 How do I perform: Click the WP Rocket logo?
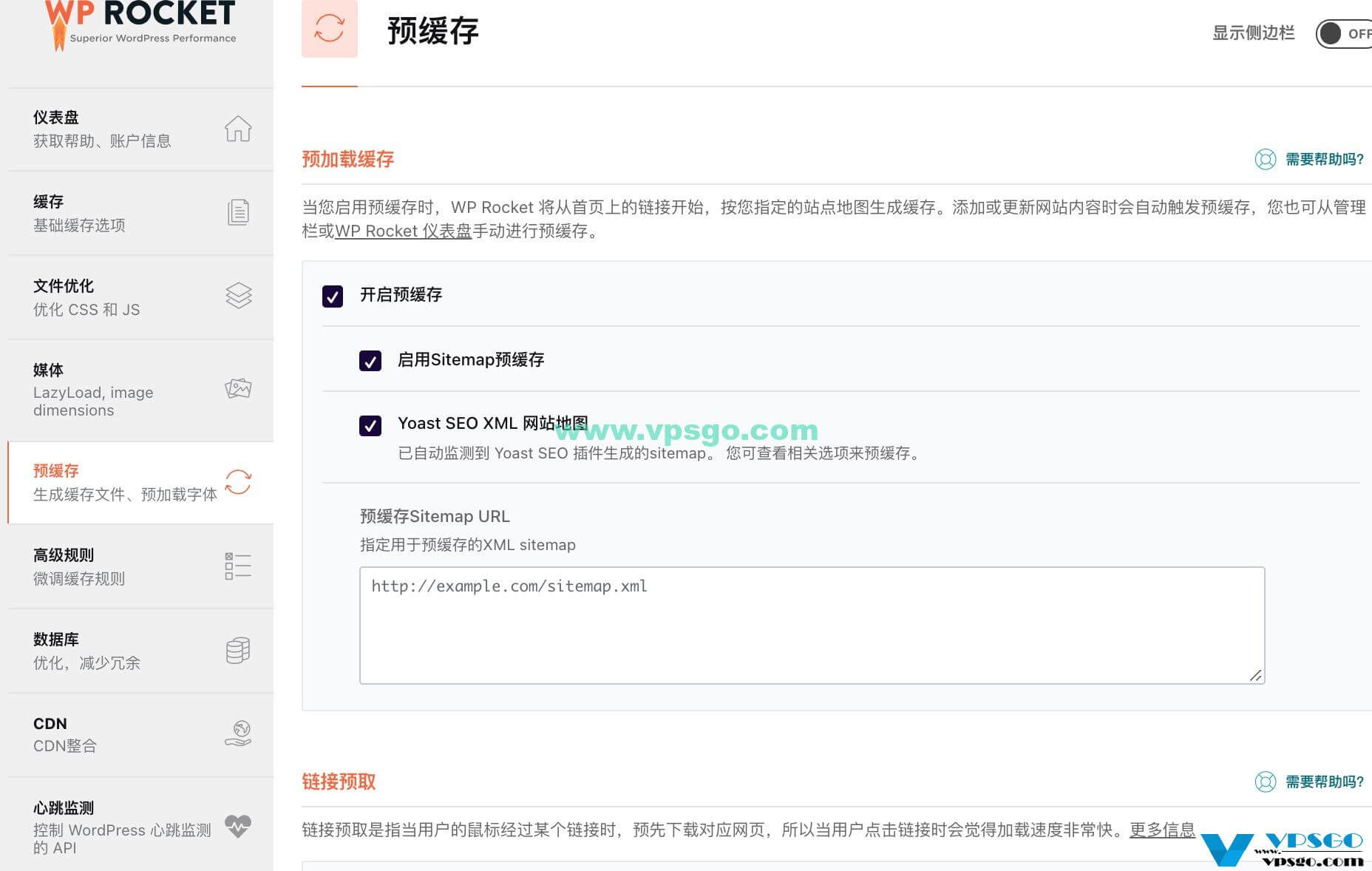tap(140, 25)
